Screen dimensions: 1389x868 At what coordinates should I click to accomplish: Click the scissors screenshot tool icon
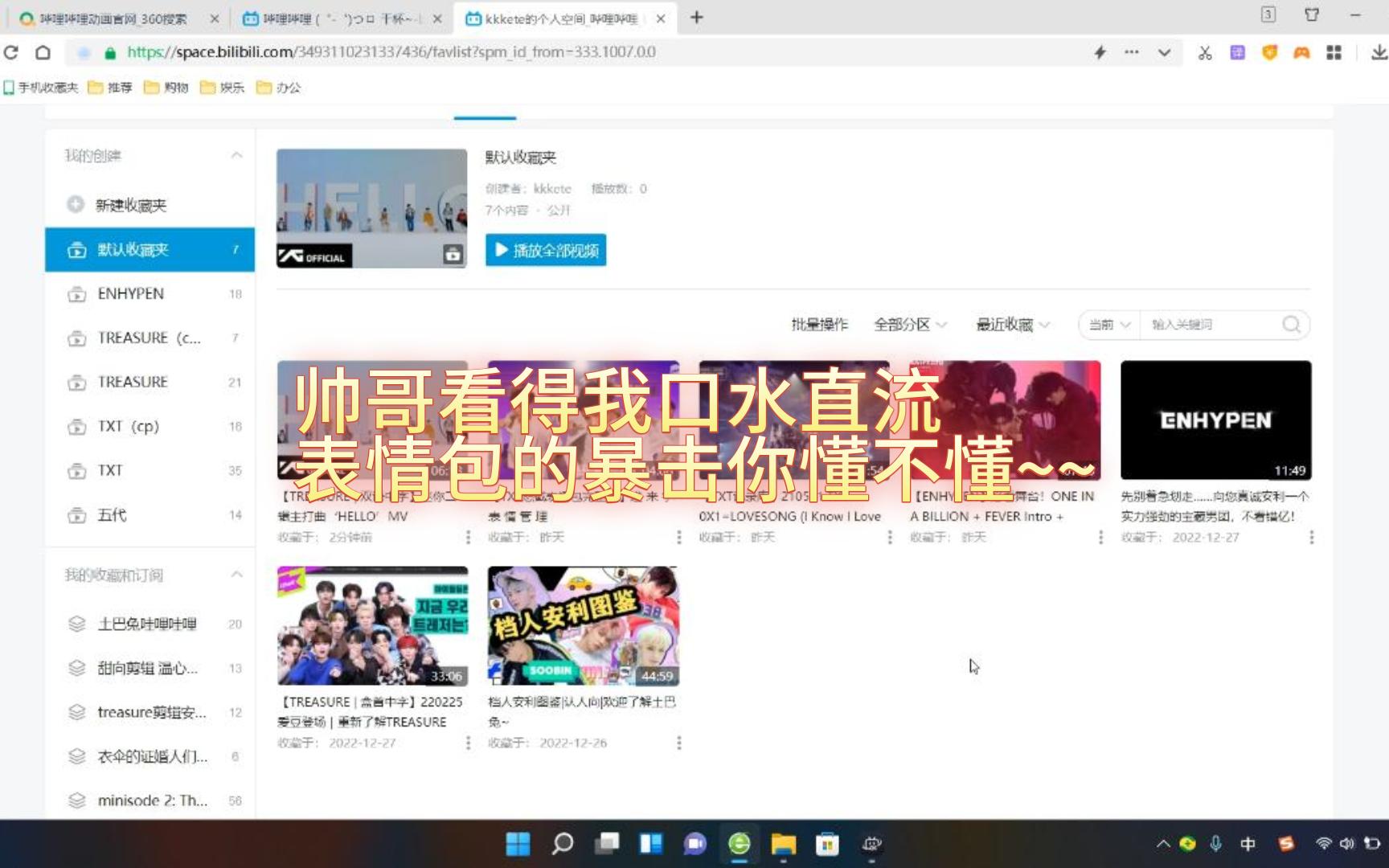(x=1204, y=53)
